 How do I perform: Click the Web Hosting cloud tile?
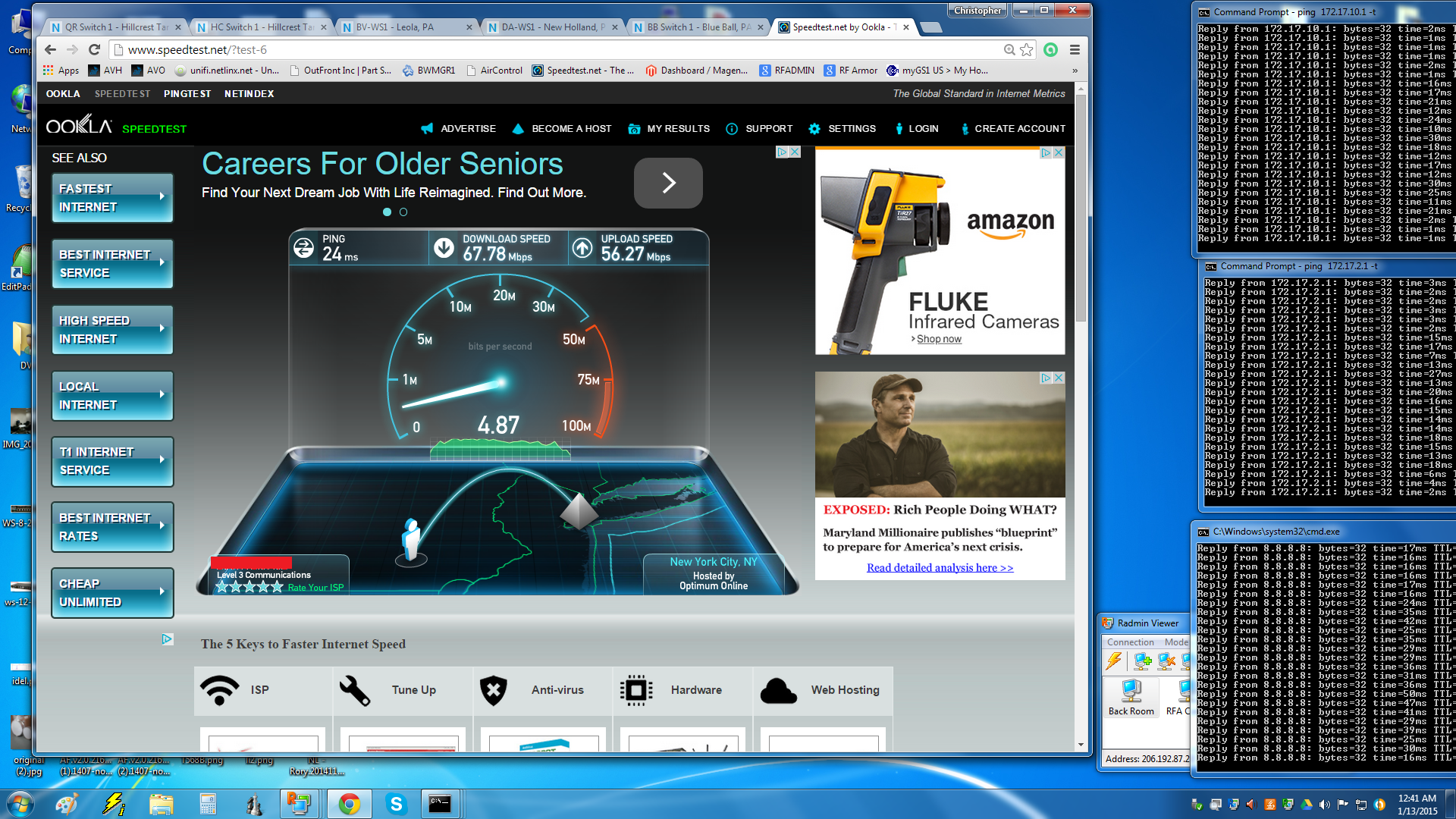coord(823,690)
